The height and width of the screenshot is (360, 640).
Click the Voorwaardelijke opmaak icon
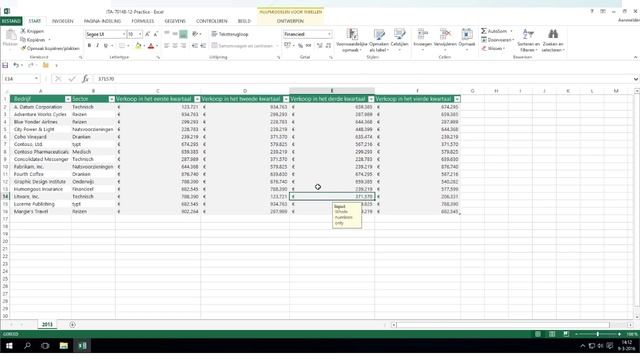(351, 34)
